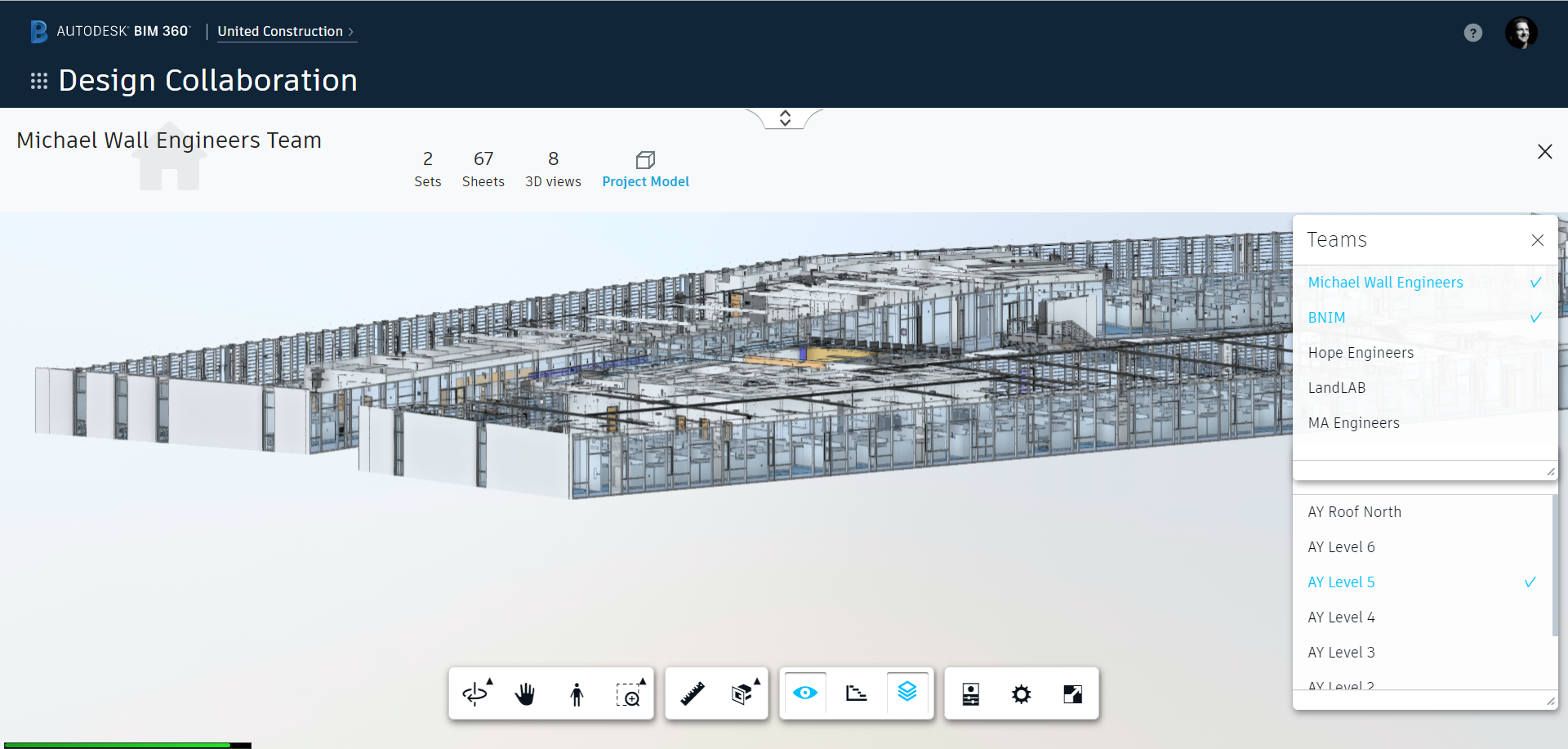This screenshot has width=1568, height=749.
Task: Open the Model Browser tree icon
Action: pos(856,694)
